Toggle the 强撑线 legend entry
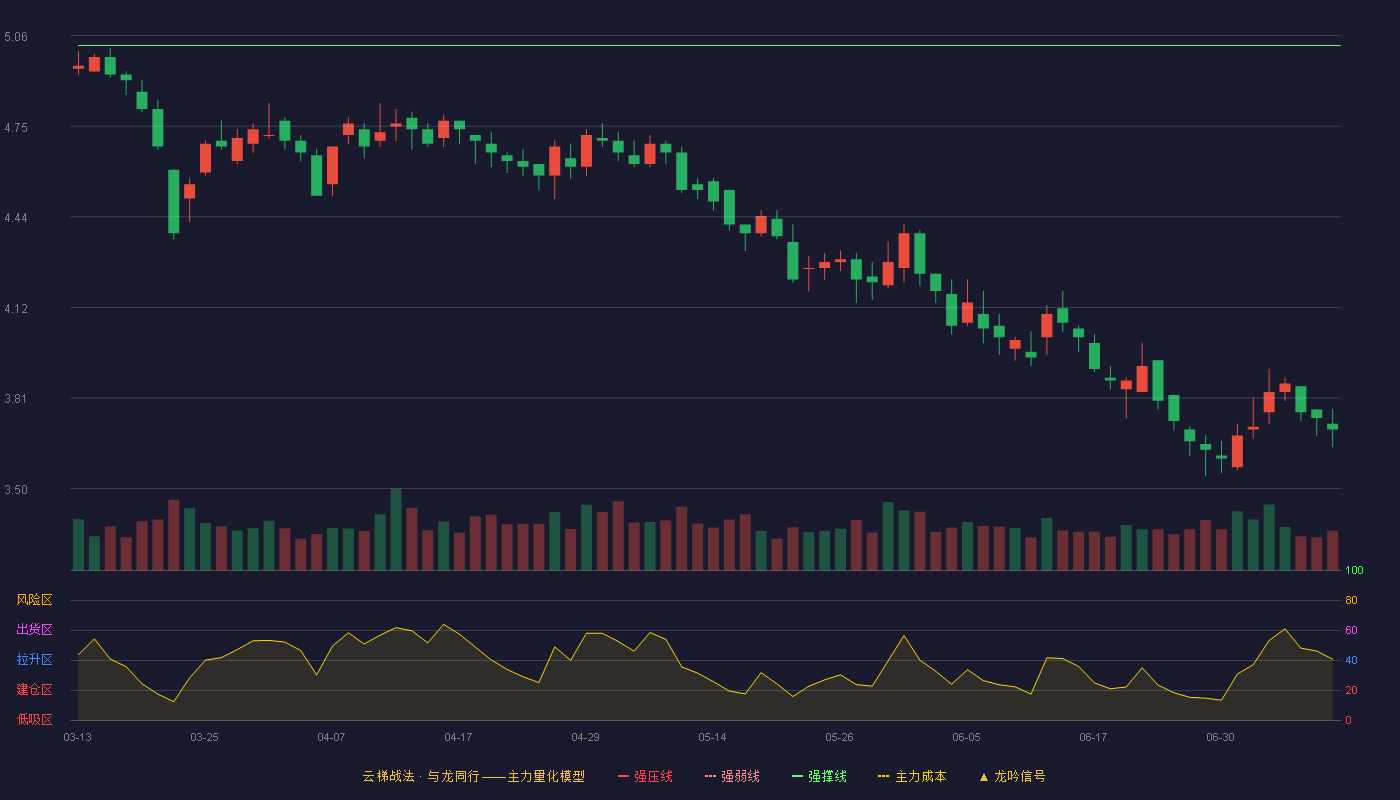Image resolution: width=1400 pixels, height=800 pixels. click(819, 776)
